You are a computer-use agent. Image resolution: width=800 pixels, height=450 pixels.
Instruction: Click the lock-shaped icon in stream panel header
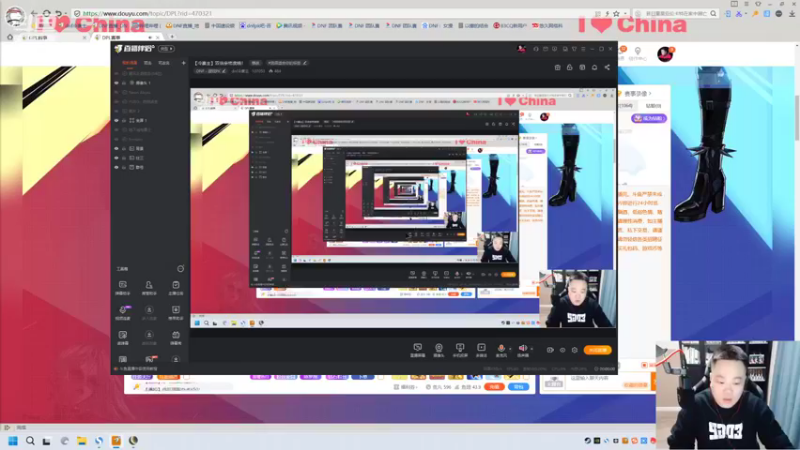click(569, 67)
